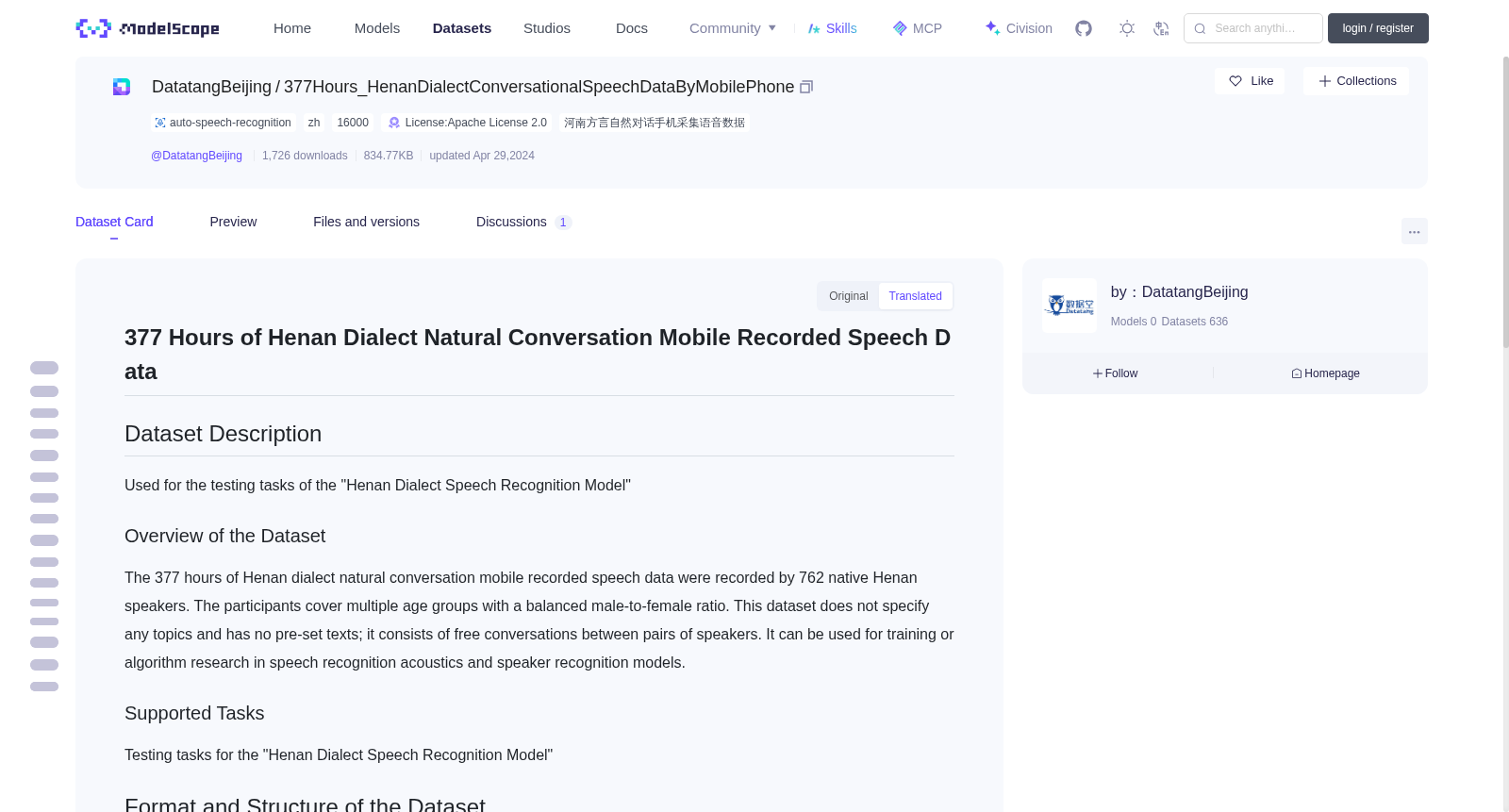Open the Datasets navigation item
Viewport: 1509px width, 812px height.
462,28
